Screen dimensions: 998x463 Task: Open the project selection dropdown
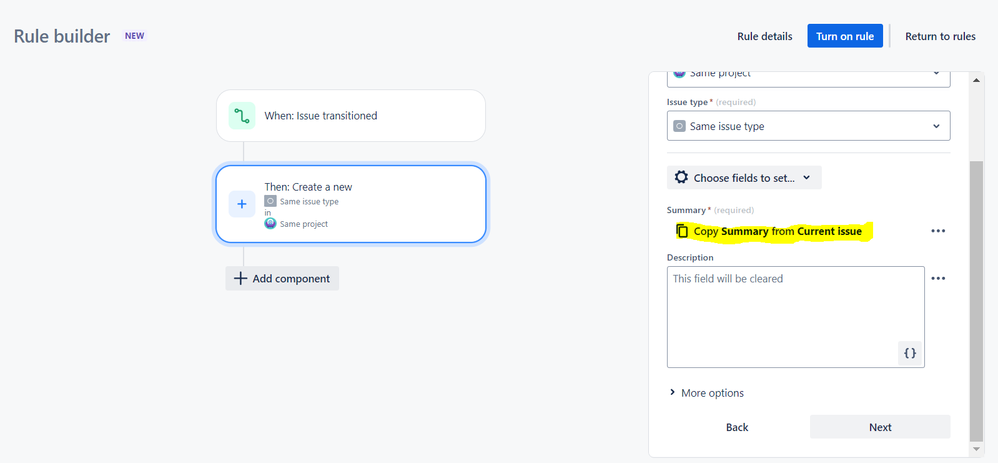[x=808, y=74]
